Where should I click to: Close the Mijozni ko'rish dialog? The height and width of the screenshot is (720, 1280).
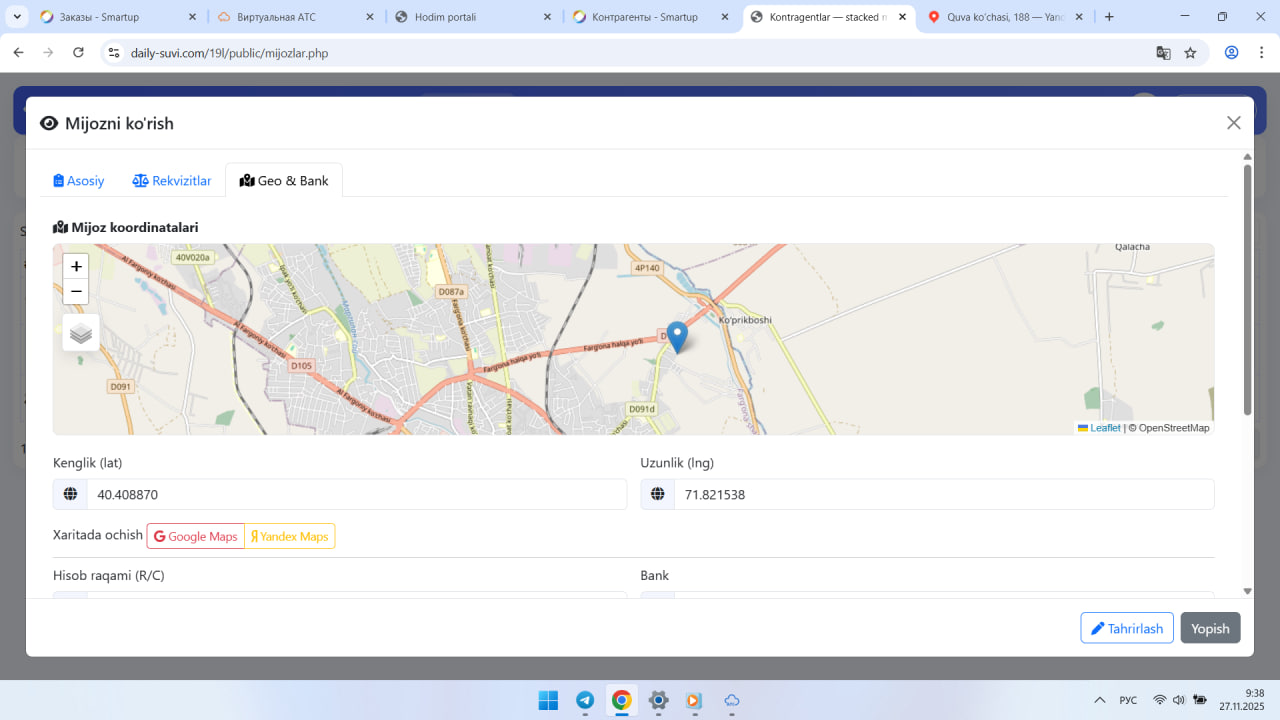coord(1233,123)
